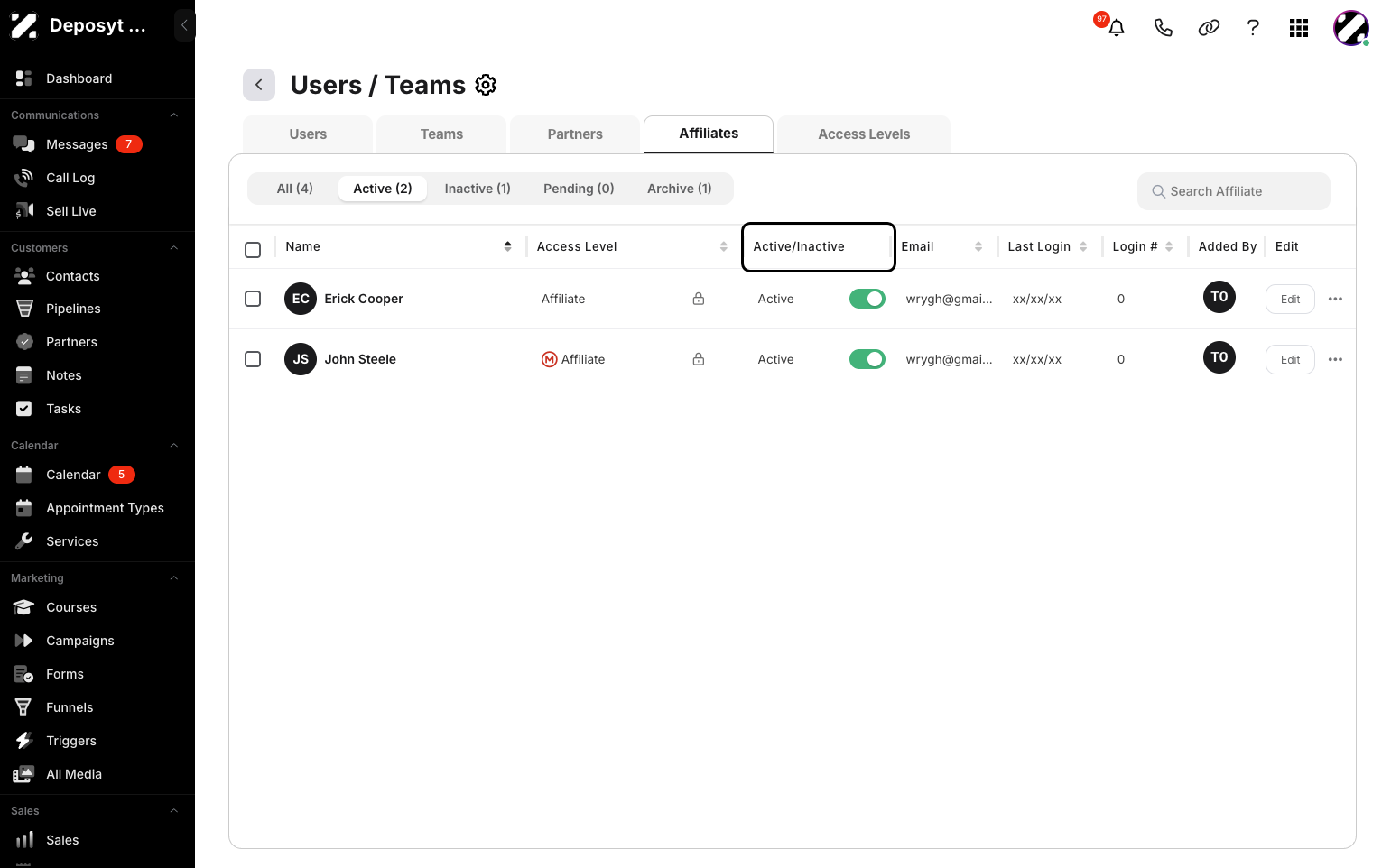Collapse the Calendar section
The image size is (1391, 868).
[x=174, y=446]
